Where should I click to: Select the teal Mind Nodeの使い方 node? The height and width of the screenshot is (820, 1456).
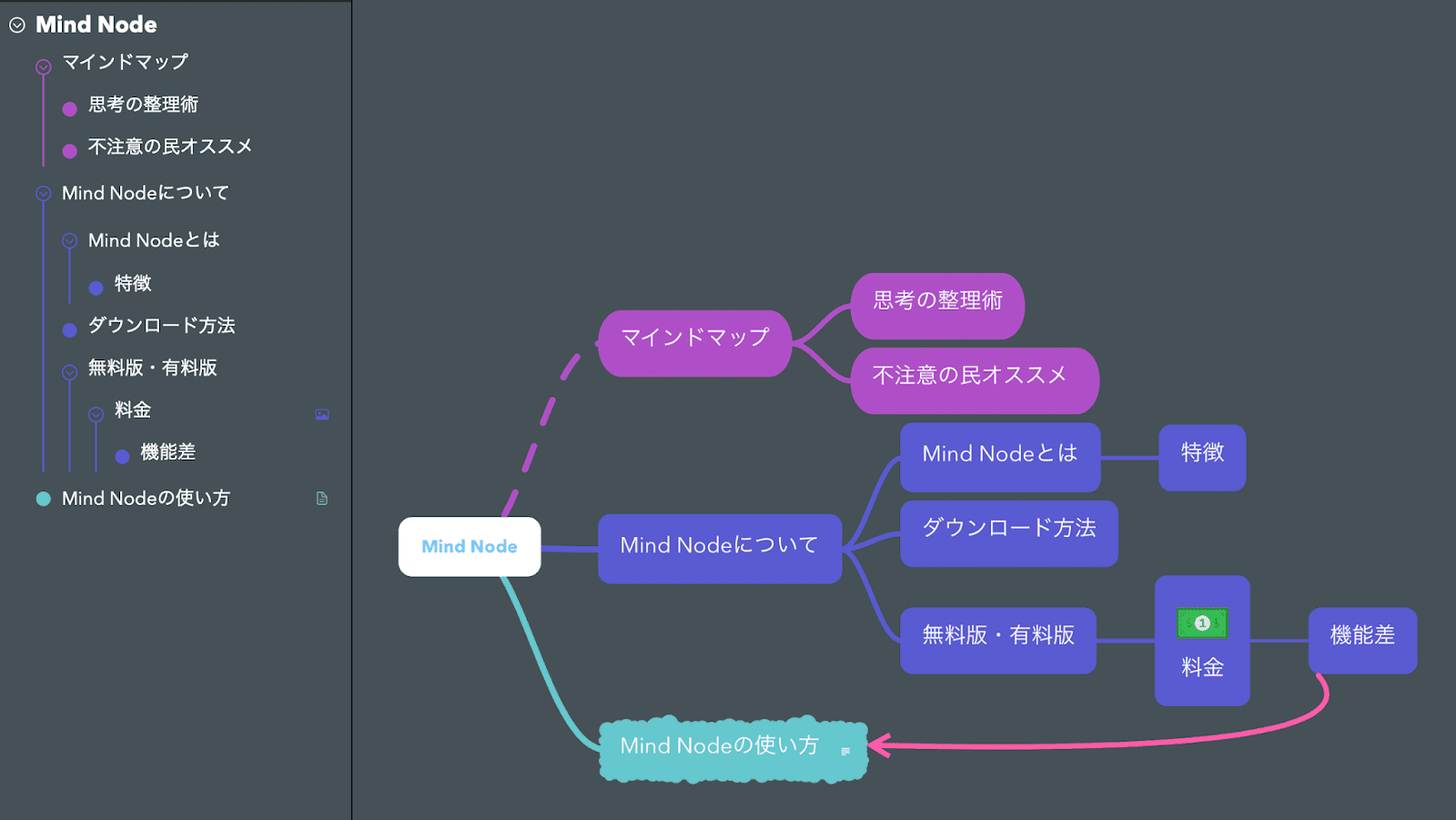click(733, 749)
